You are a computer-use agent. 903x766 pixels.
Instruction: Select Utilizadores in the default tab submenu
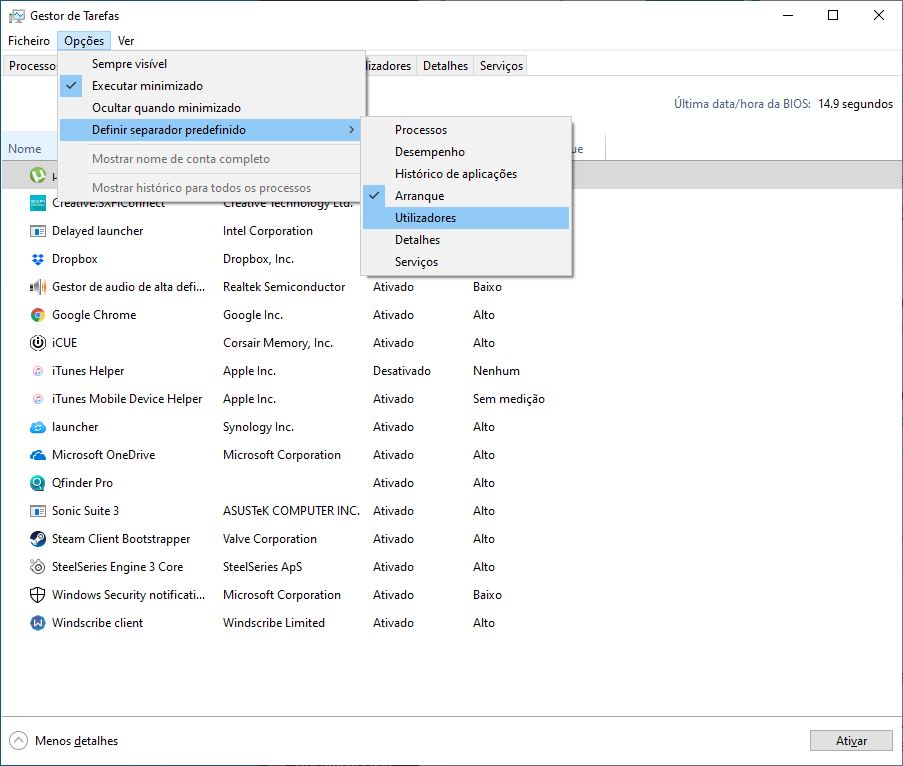[466, 218]
